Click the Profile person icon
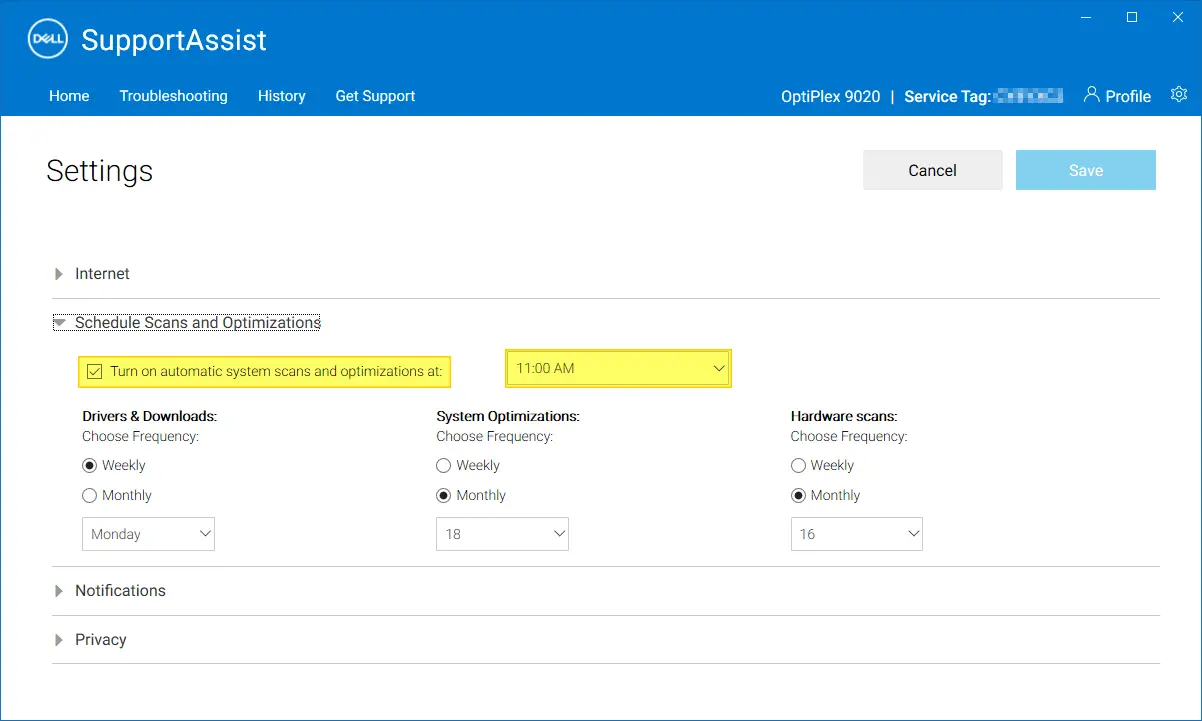Viewport: 1202px width, 721px height. (x=1092, y=95)
